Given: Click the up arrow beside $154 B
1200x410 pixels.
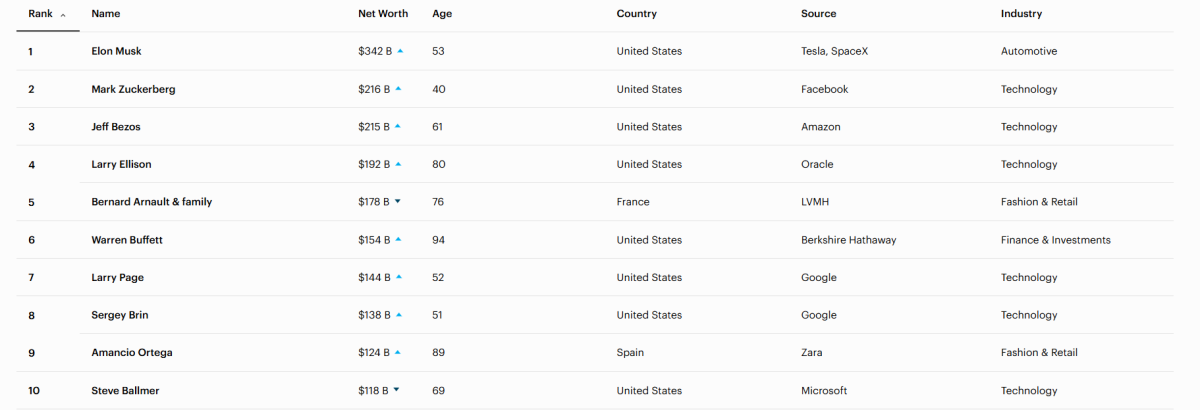Looking at the screenshot, I should (x=398, y=240).
